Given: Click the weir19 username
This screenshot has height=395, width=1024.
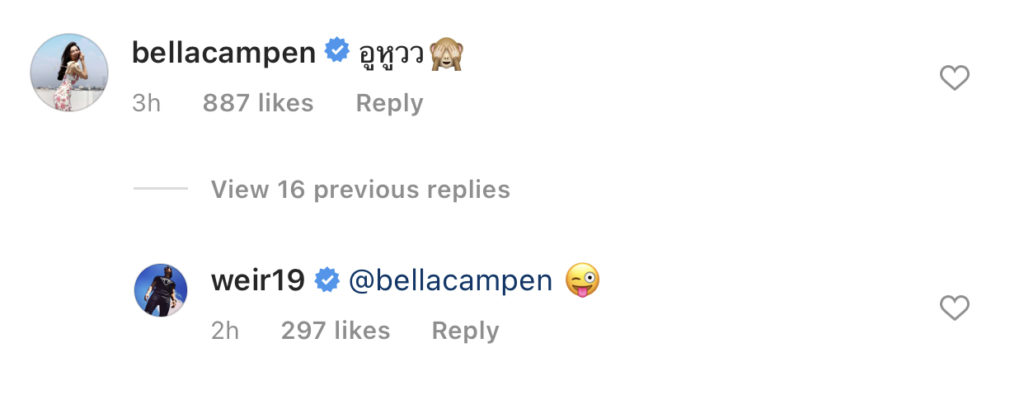Looking at the screenshot, I should (x=258, y=281).
